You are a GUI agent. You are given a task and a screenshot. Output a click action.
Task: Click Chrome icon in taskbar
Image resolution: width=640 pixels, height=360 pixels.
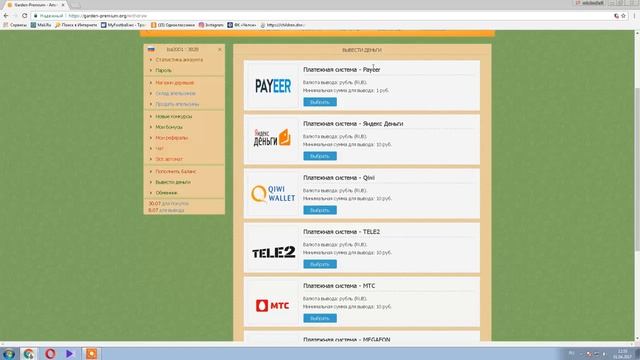click(x=29, y=353)
